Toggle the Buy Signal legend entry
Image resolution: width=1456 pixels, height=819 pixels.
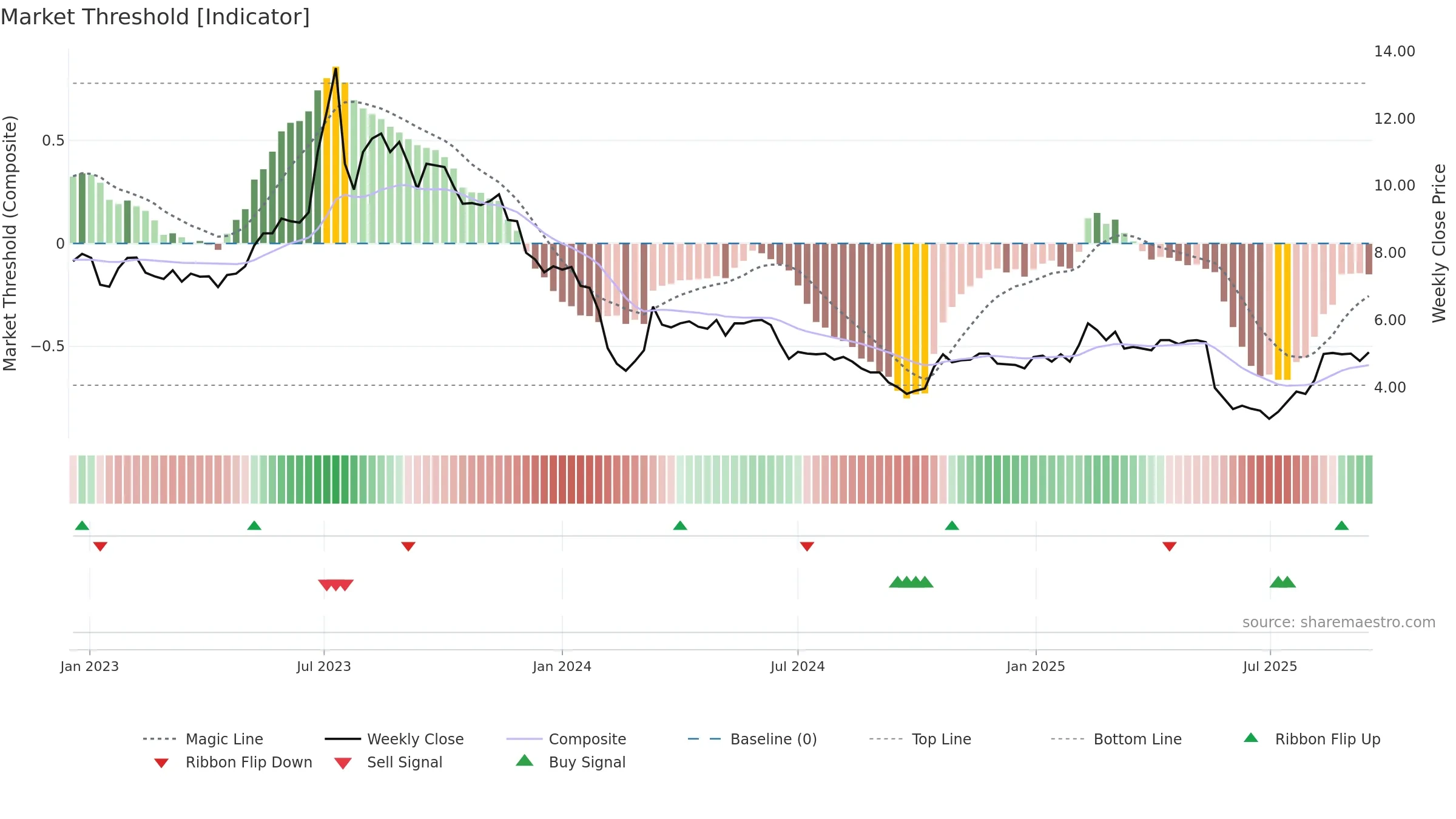[x=570, y=762]
